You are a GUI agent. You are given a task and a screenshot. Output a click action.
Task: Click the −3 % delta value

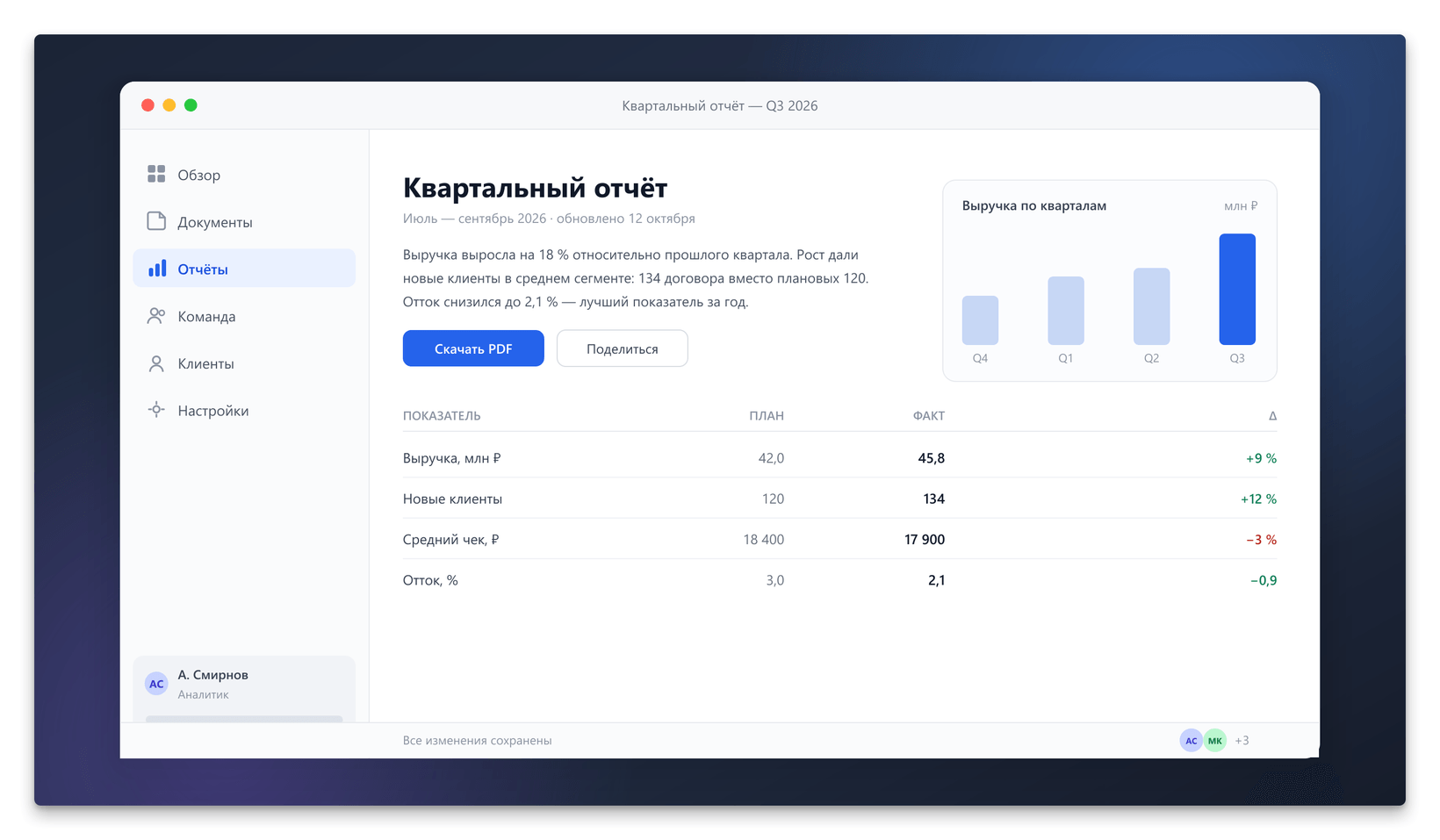tap(1262, 540)
